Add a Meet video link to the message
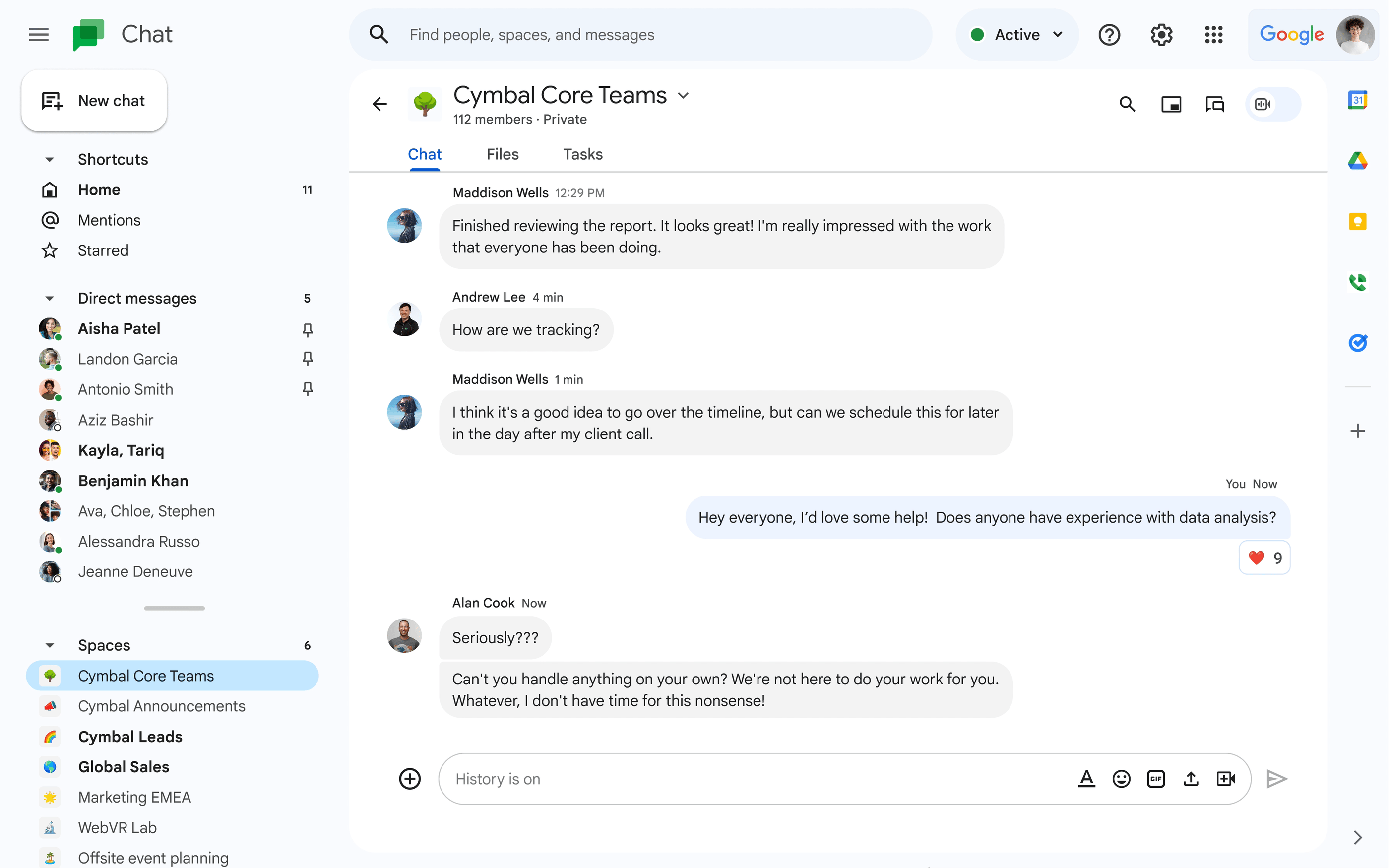The width and height of the screenshot is (1389, 868). 1226,778
